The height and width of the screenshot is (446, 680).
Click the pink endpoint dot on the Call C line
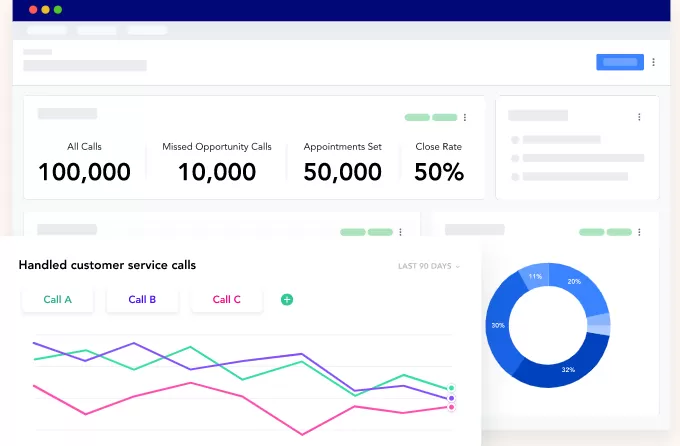(x=452, y=407)
